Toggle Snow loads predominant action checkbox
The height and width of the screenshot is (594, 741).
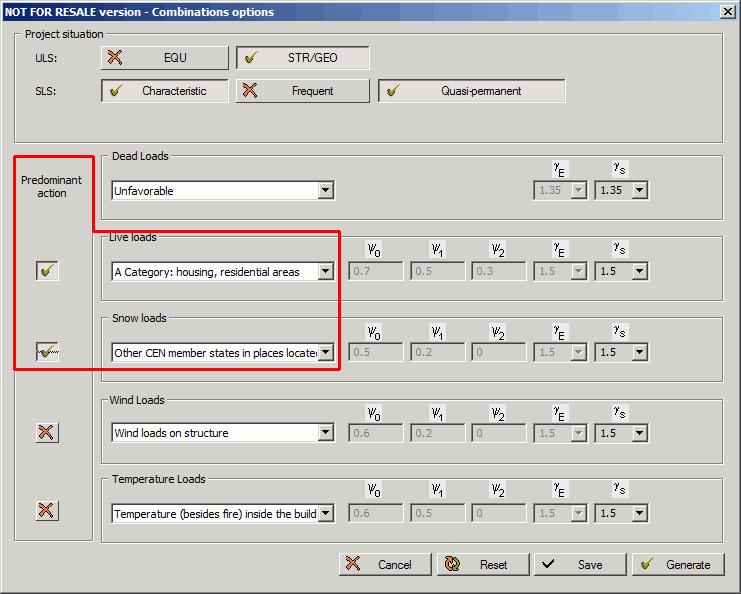click(47, 352)
